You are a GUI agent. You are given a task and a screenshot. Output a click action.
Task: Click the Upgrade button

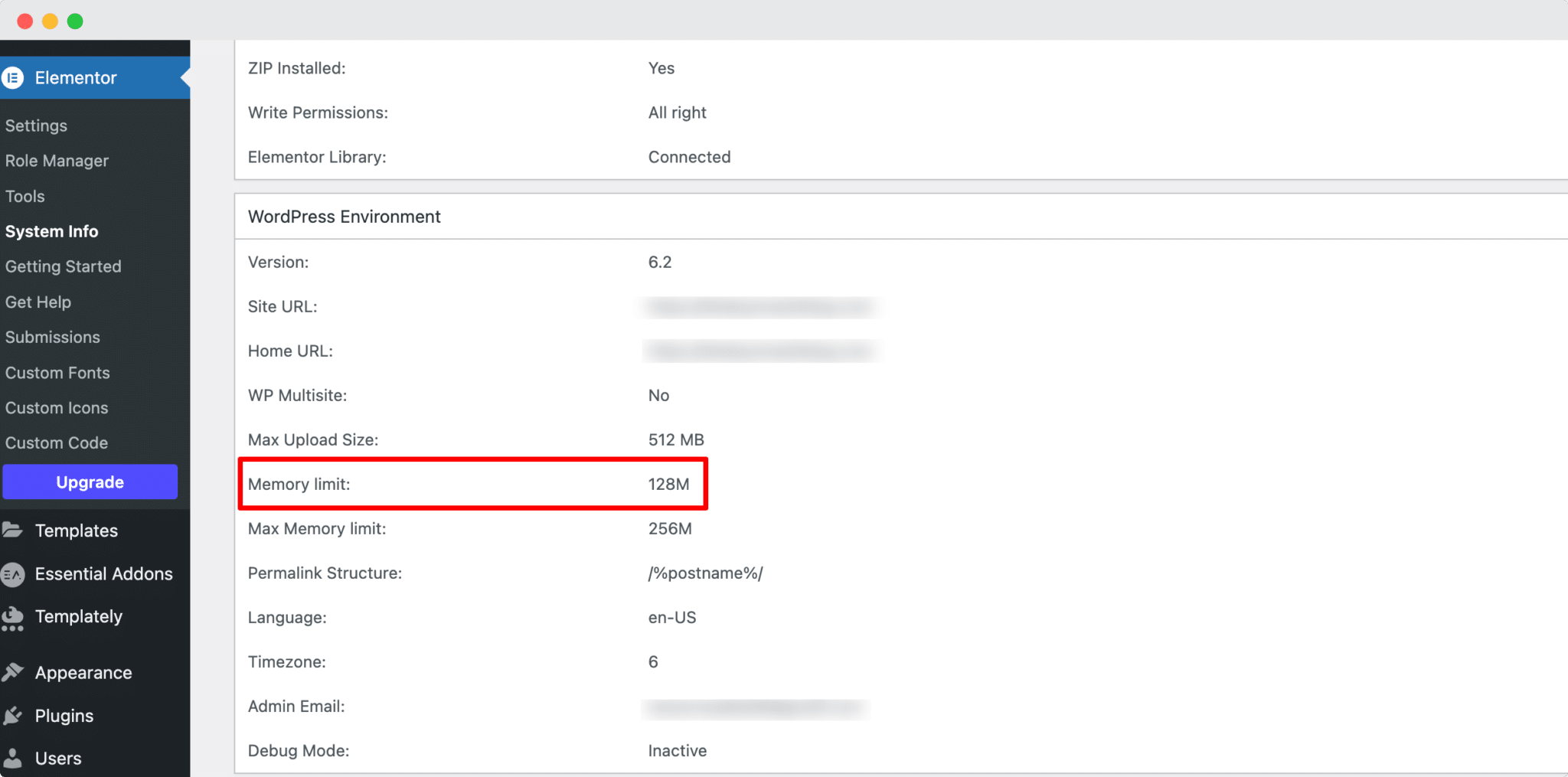(90, 482)
